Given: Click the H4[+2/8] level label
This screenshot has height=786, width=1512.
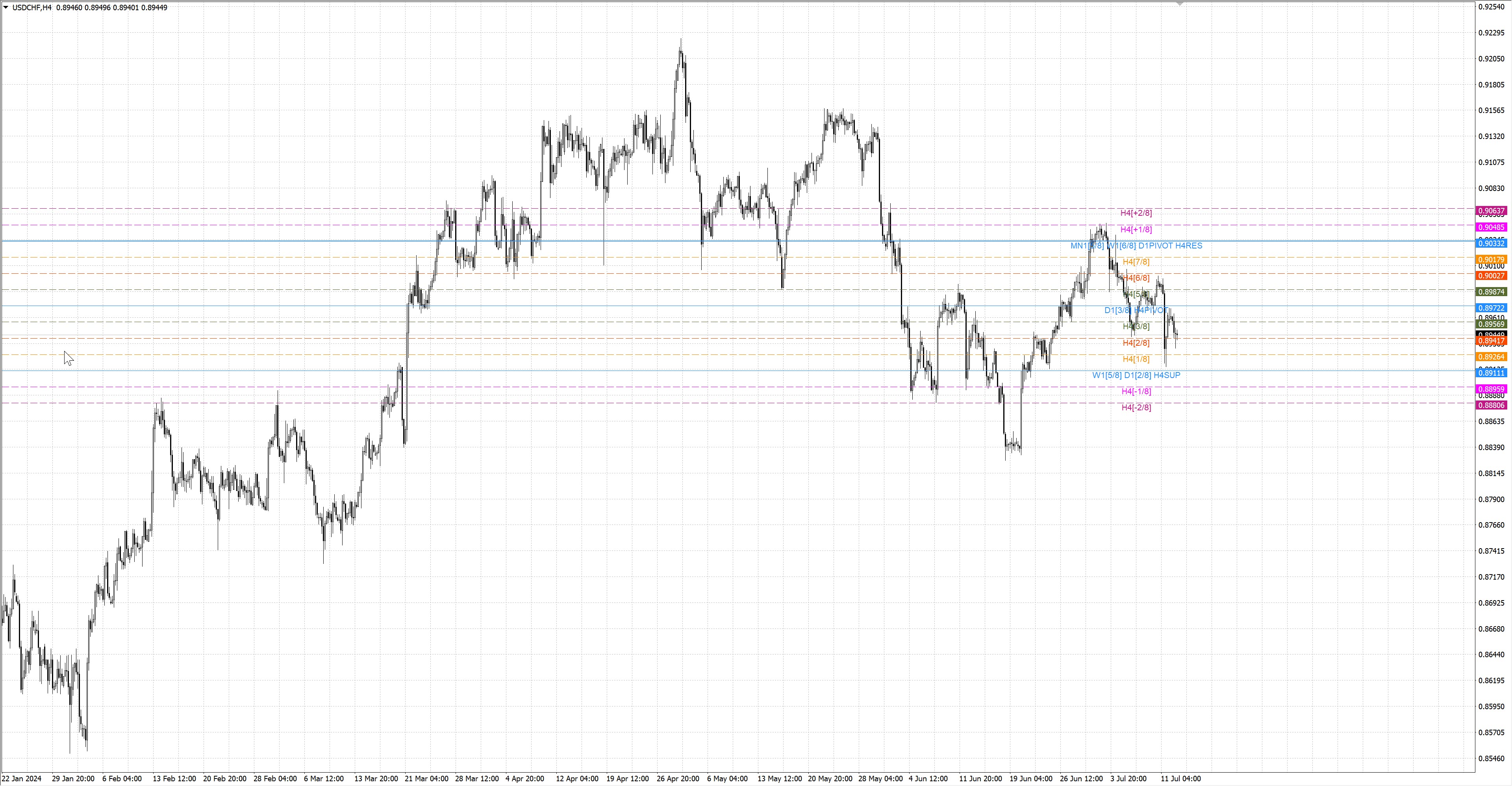Looking at the screenshot, I should point(1136,213).
